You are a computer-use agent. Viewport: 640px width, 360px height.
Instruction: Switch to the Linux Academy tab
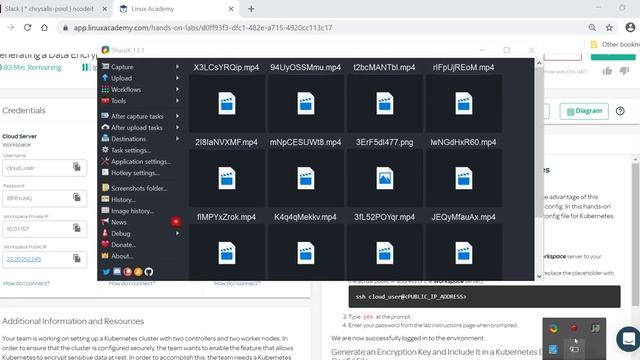coord(176,9)
